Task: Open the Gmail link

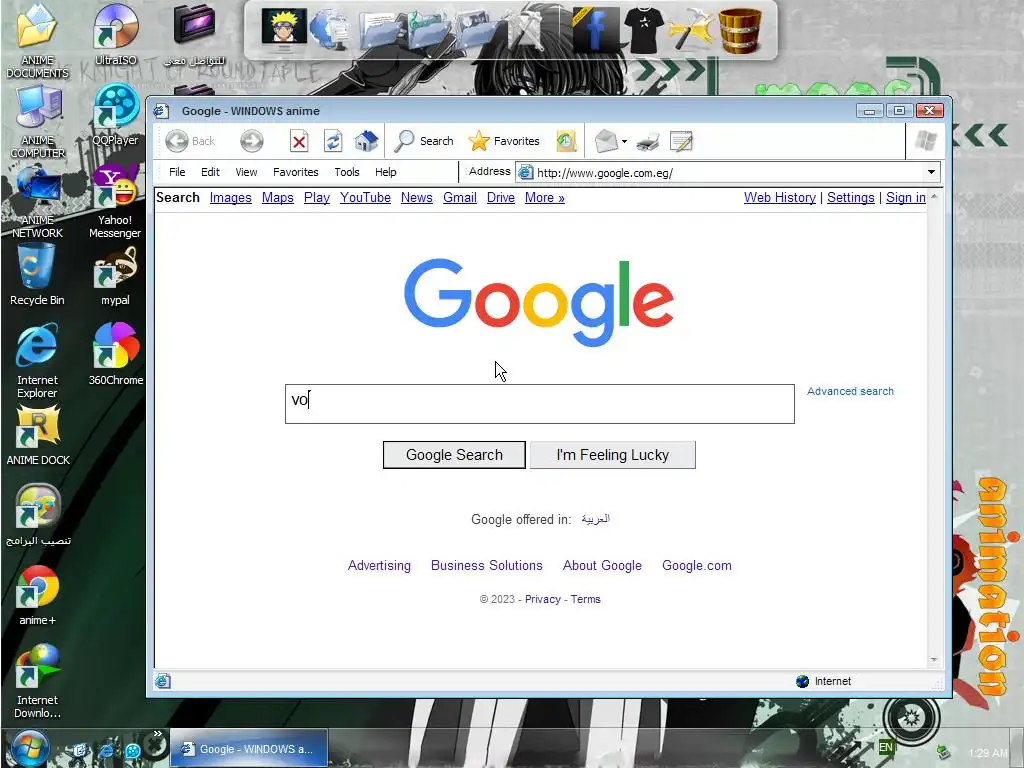Action: [460, 197]
